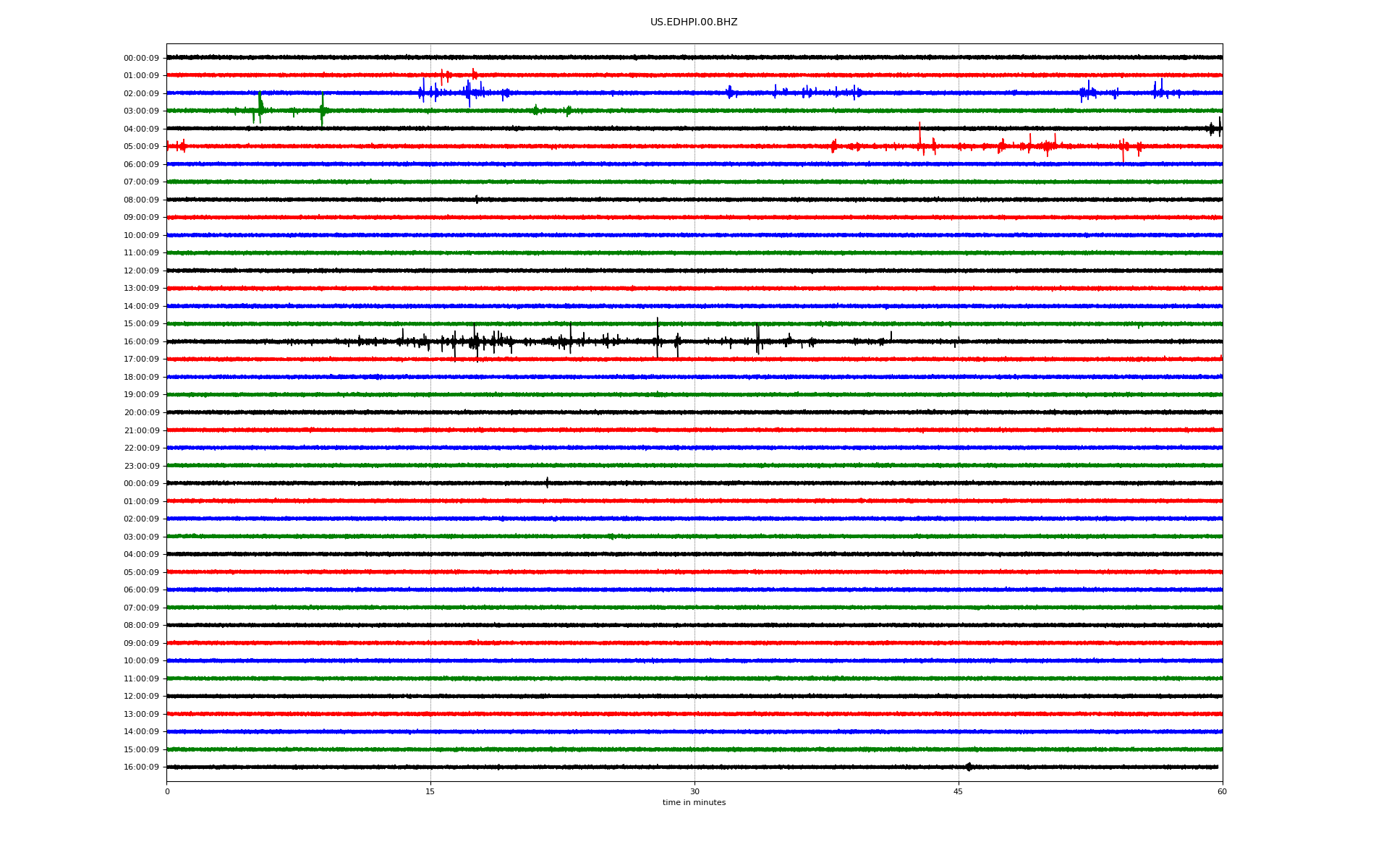
Task: Select the 22:00:09 row time label
Action: click(141, 448)
